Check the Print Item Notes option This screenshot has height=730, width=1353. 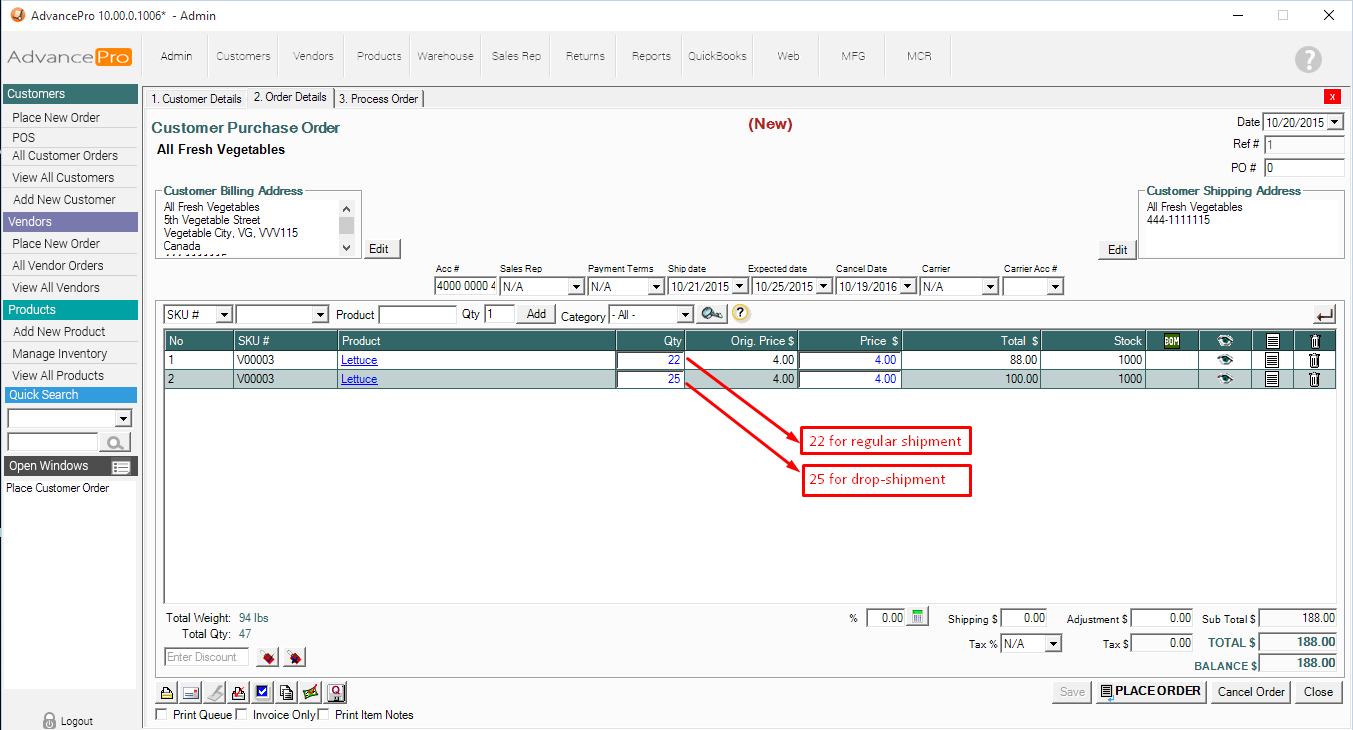(x=323, y=715)
